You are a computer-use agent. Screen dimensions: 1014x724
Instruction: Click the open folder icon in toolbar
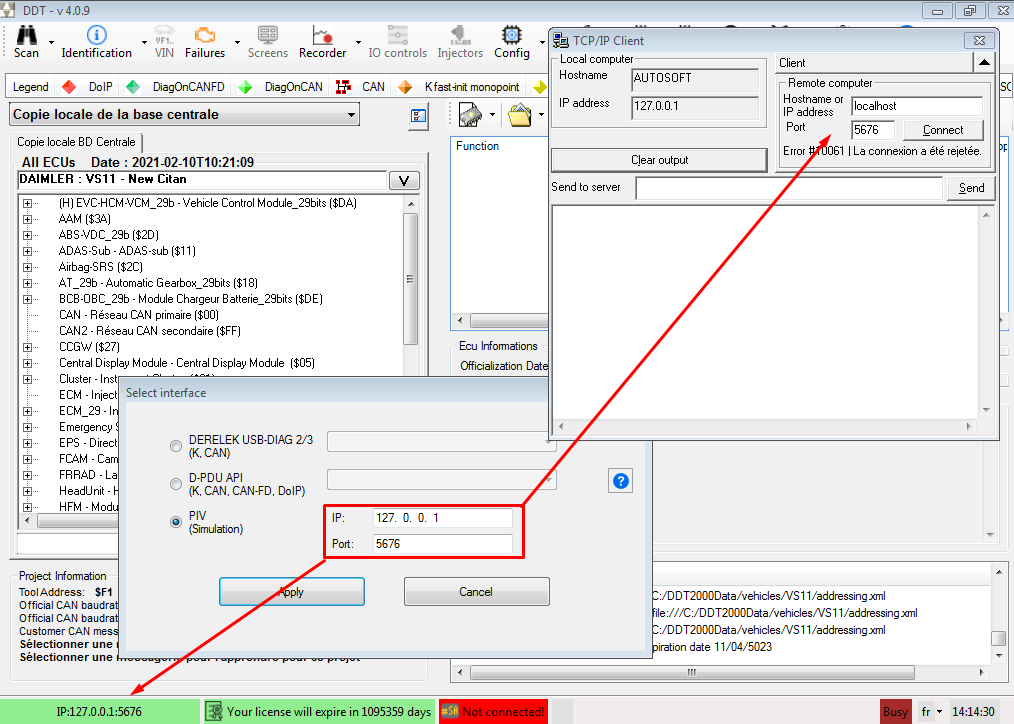click(519, 115)
